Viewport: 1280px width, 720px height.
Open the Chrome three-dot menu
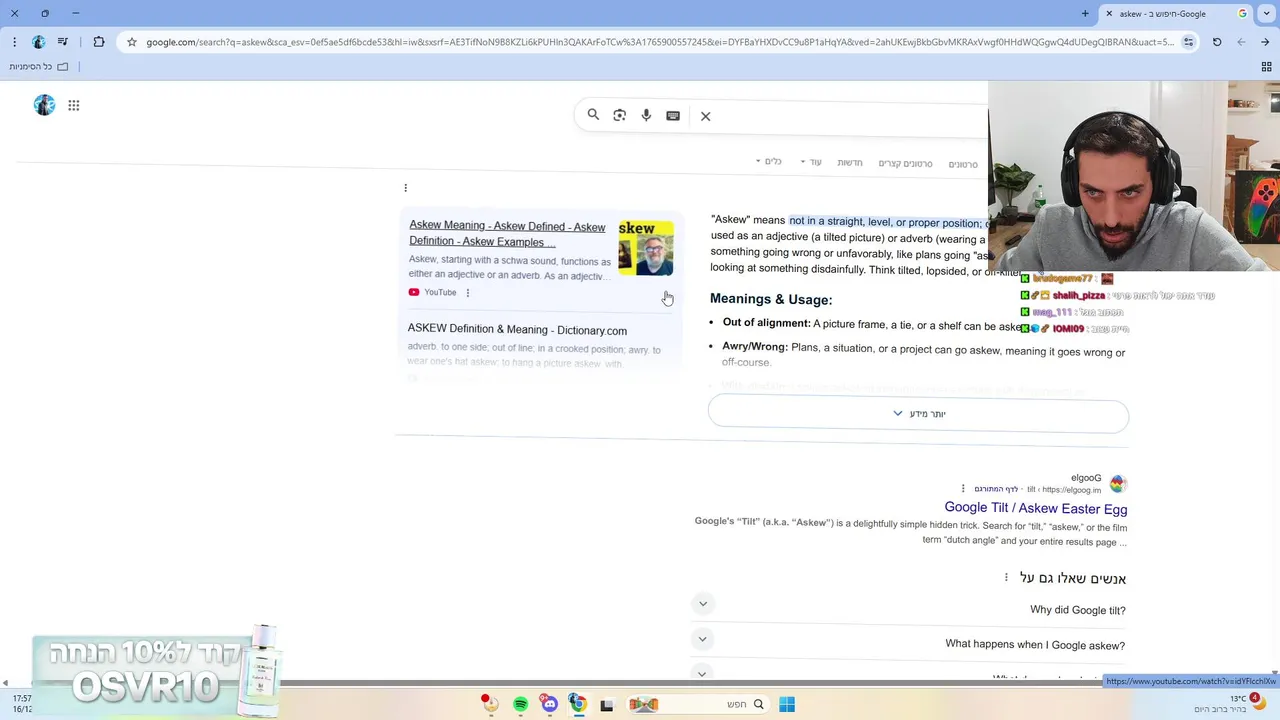pos(14,42)
